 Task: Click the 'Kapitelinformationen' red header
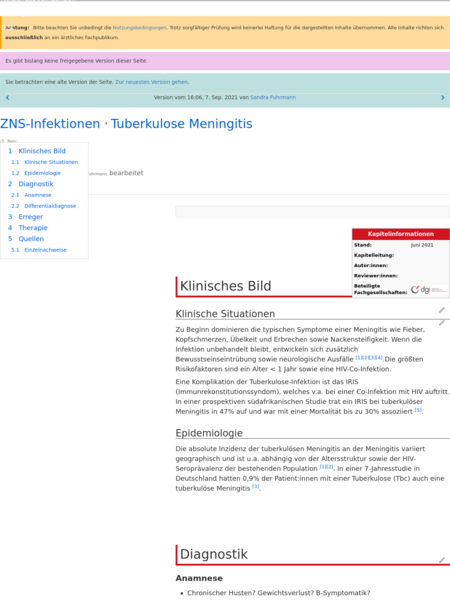coord(401,234)
